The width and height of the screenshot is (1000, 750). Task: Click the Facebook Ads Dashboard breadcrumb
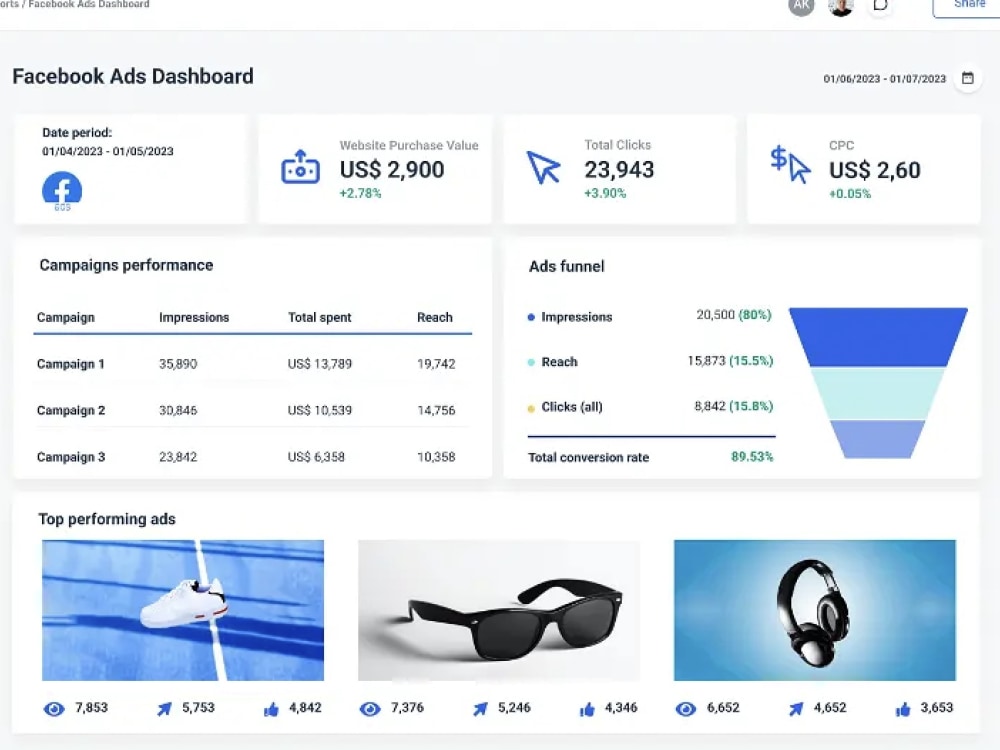click(x=89, y=4)
